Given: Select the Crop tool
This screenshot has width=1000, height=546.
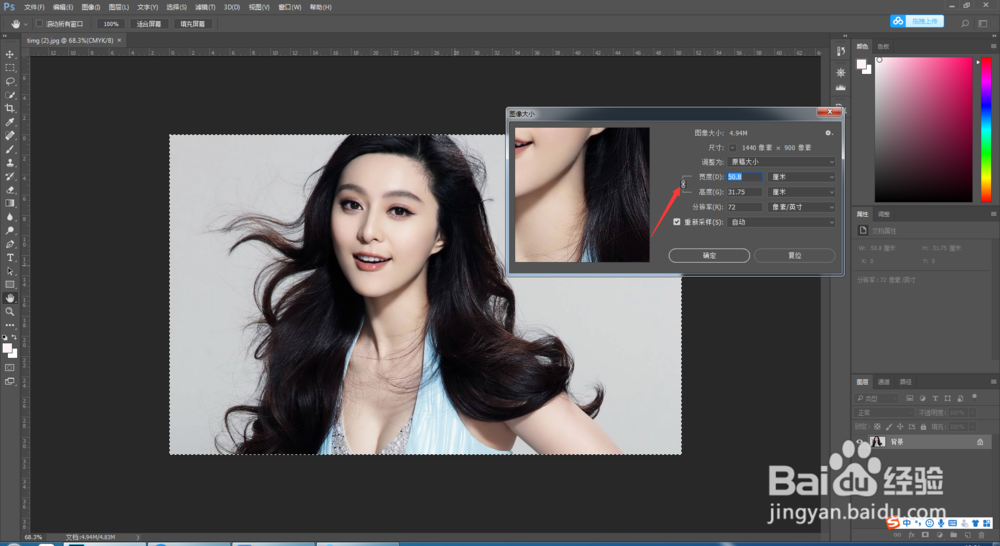Looking at the screenshot, I should pos(10,108).
